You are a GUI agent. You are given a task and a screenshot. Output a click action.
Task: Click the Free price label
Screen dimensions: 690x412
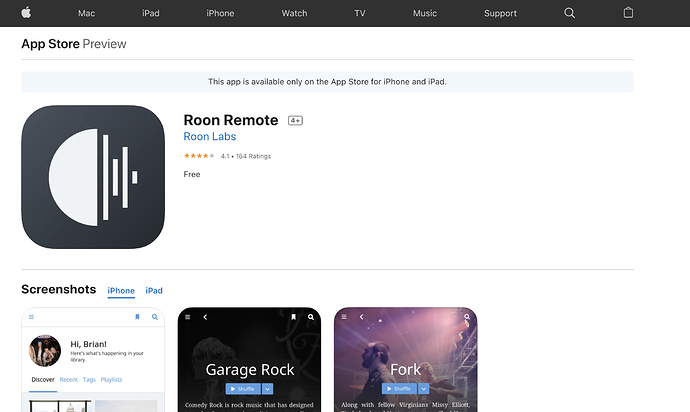tap(192, 174)
